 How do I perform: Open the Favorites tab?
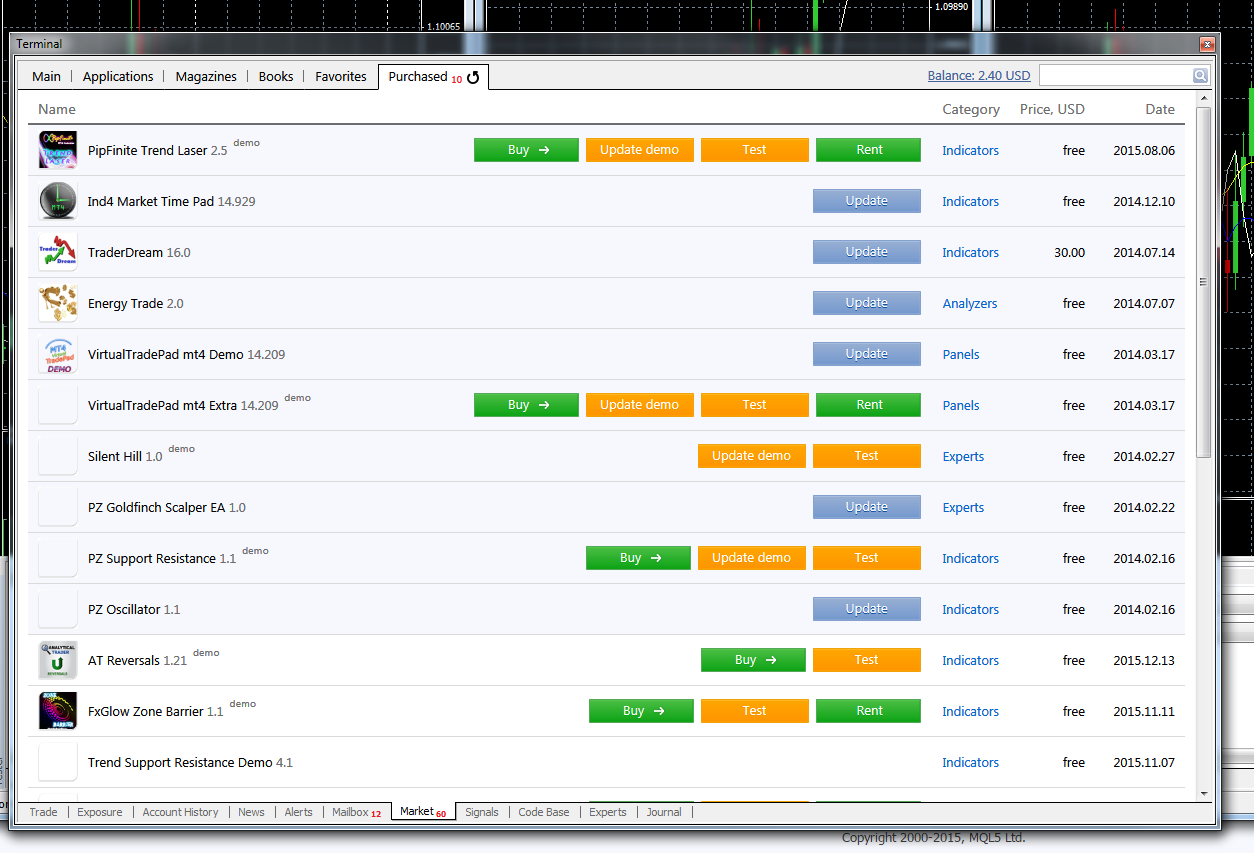pyautogui.click(x=341, y=76)
